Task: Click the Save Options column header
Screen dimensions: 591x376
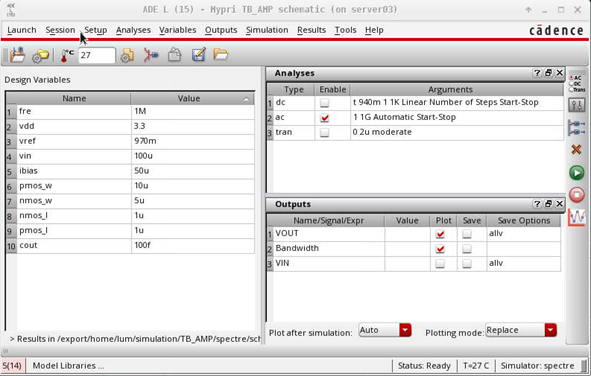Action: (524, 220)
